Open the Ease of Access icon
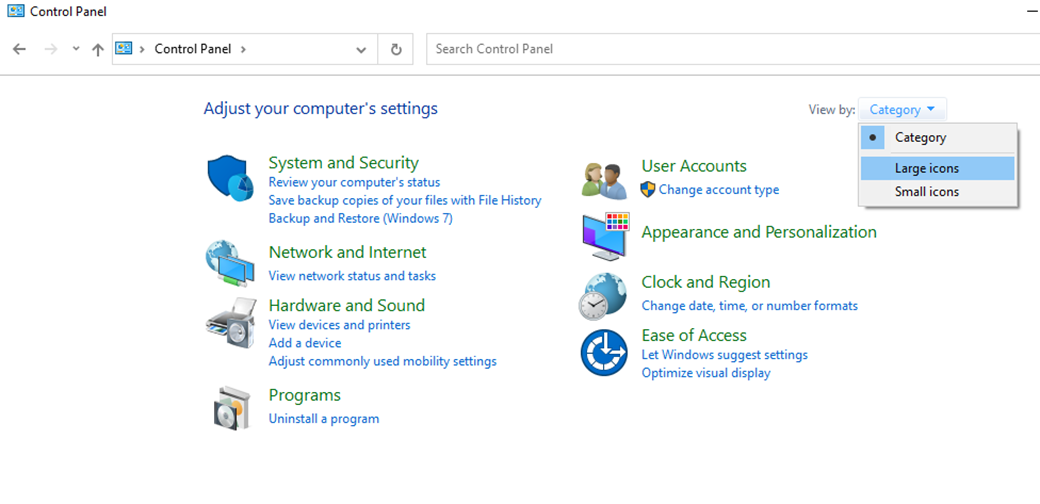 click(x=604, y=353)
